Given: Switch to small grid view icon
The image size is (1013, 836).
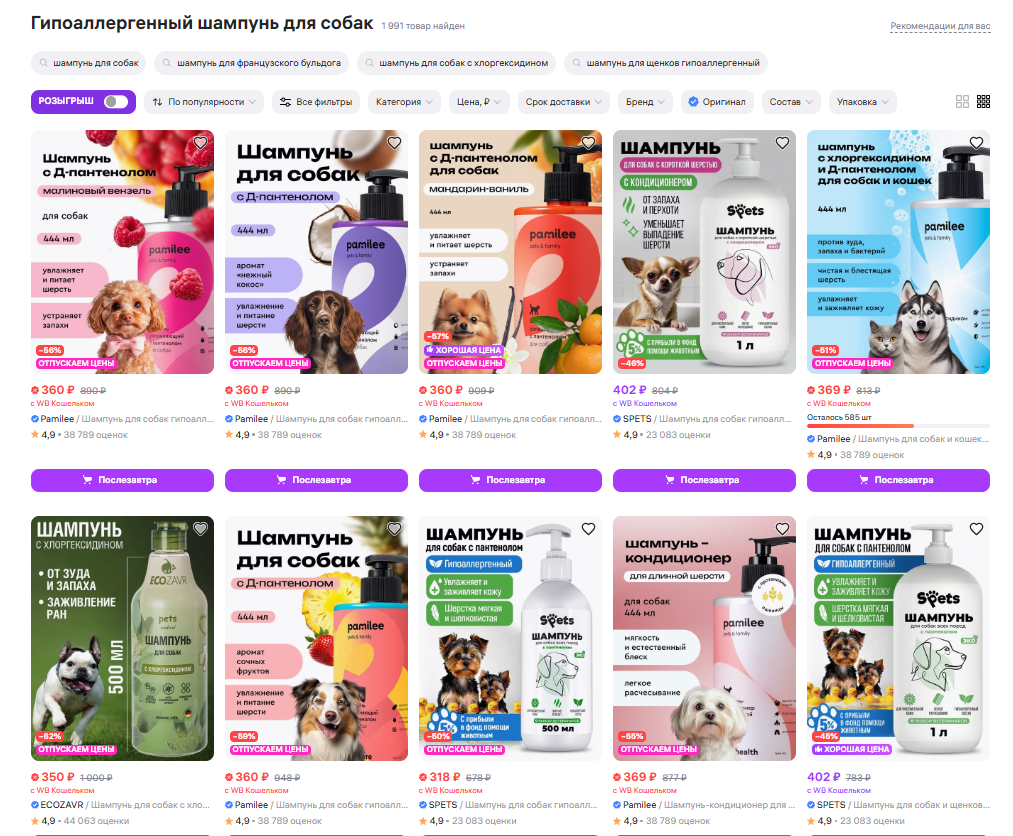Looking at the screenshot, I should coord(983,101).
